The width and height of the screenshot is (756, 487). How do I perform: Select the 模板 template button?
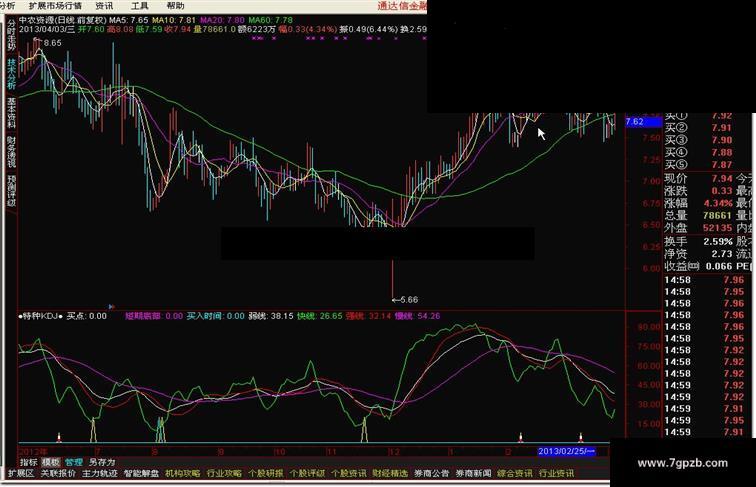tap(51, 462)
